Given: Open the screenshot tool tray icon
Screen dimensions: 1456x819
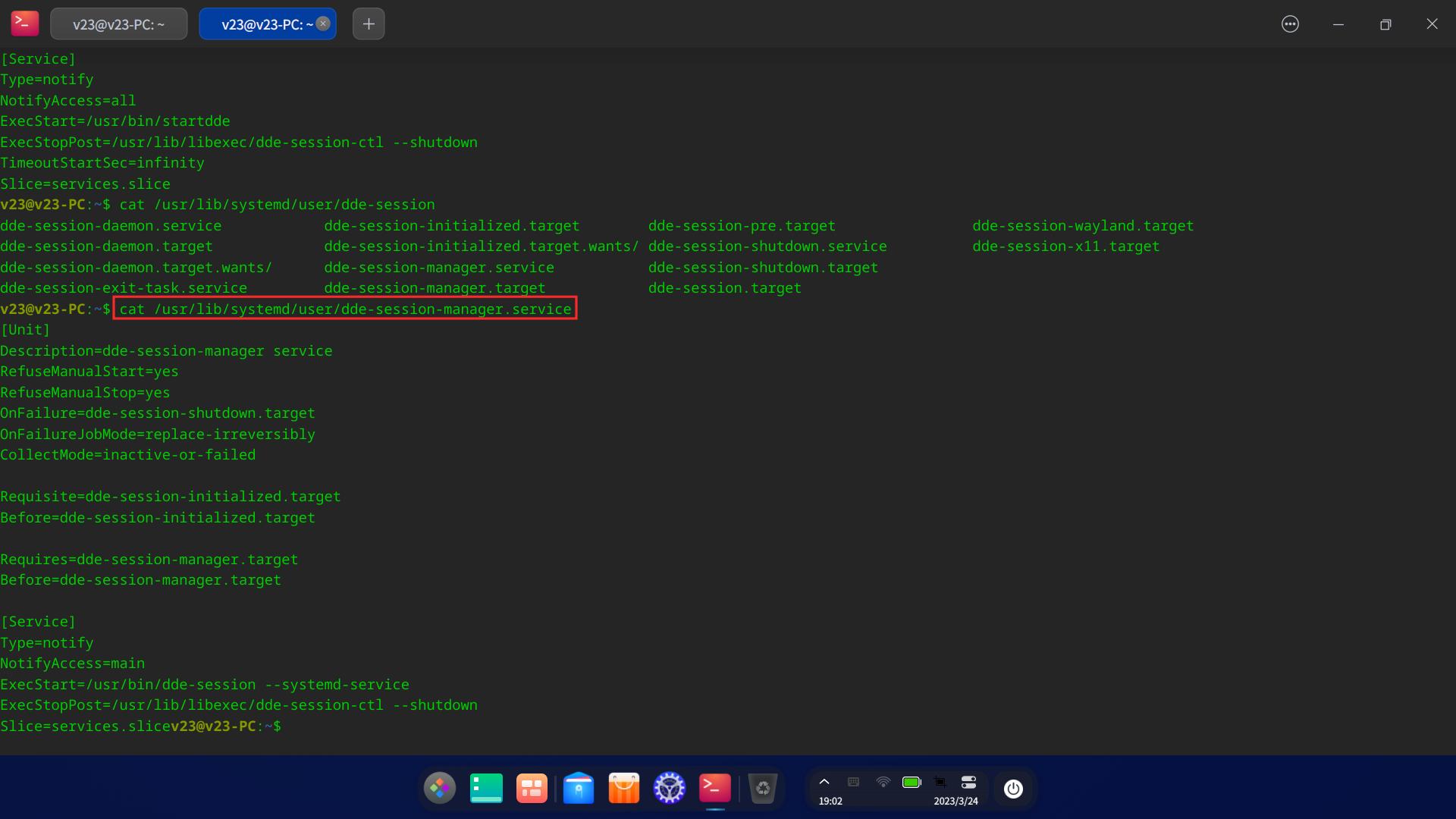Looking at the screenshot, I should tap(940, 782).
